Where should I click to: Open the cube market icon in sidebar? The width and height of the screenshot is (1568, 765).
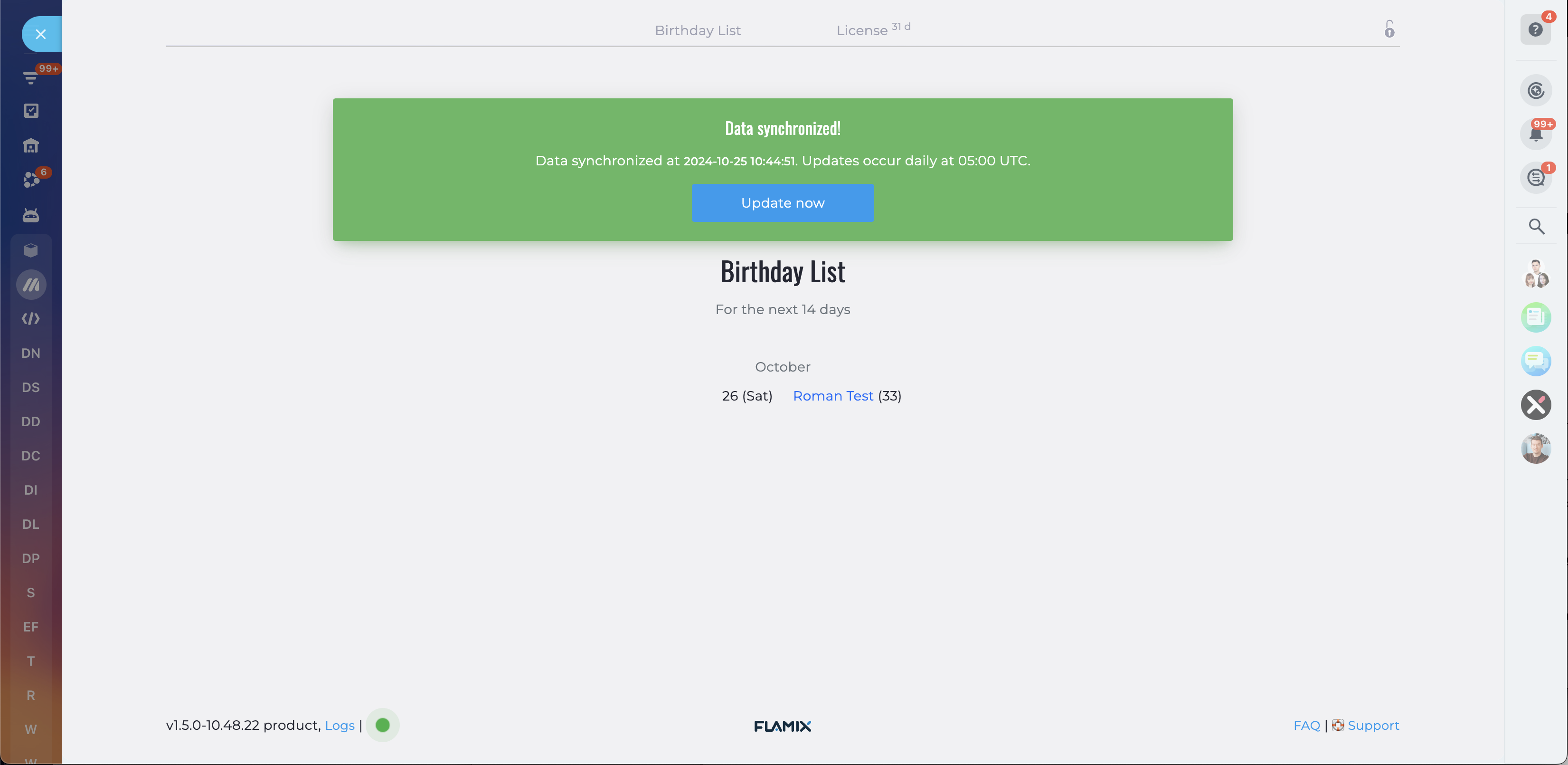click(x=31, y=250)
